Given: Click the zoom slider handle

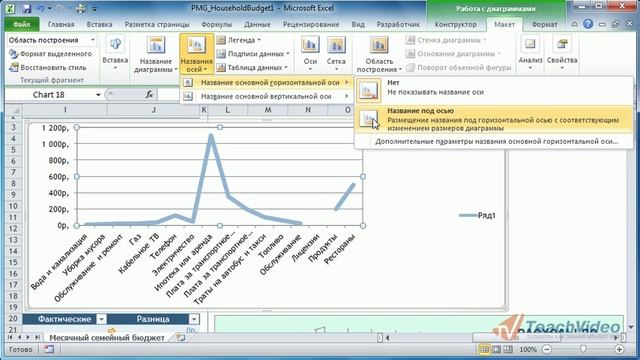Looking at the screenshot, I should coord(583,349).
